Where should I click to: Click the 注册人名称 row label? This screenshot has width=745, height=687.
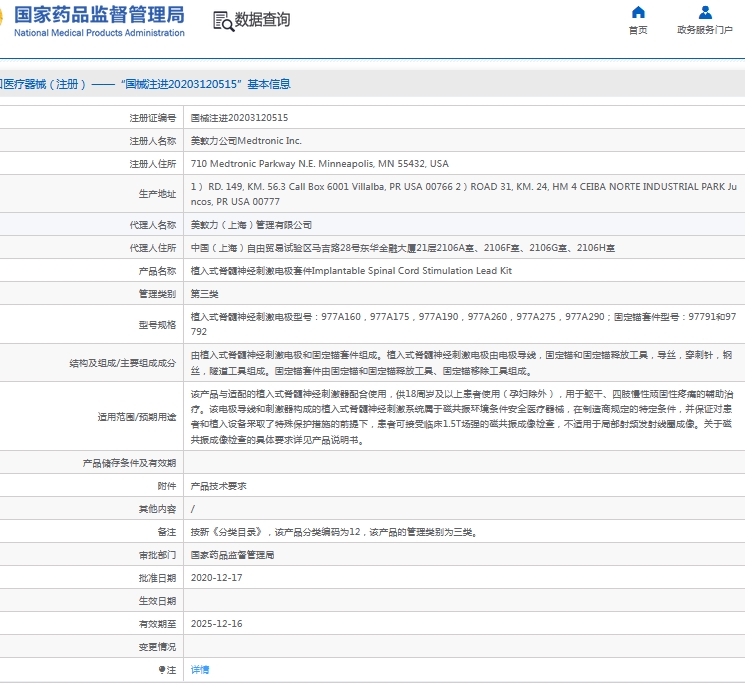(x=153, y=141)
